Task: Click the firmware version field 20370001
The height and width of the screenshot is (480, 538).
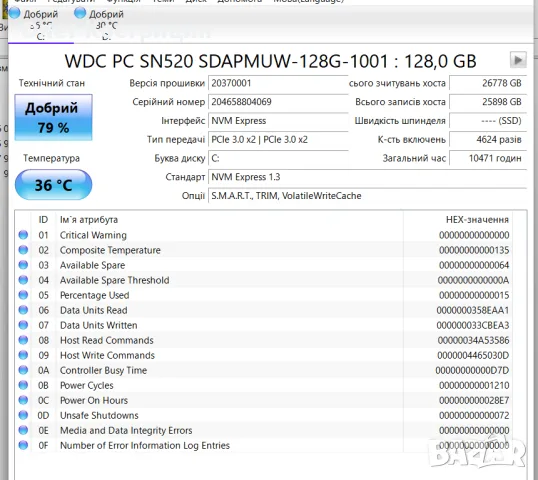Action: [278, 83]
